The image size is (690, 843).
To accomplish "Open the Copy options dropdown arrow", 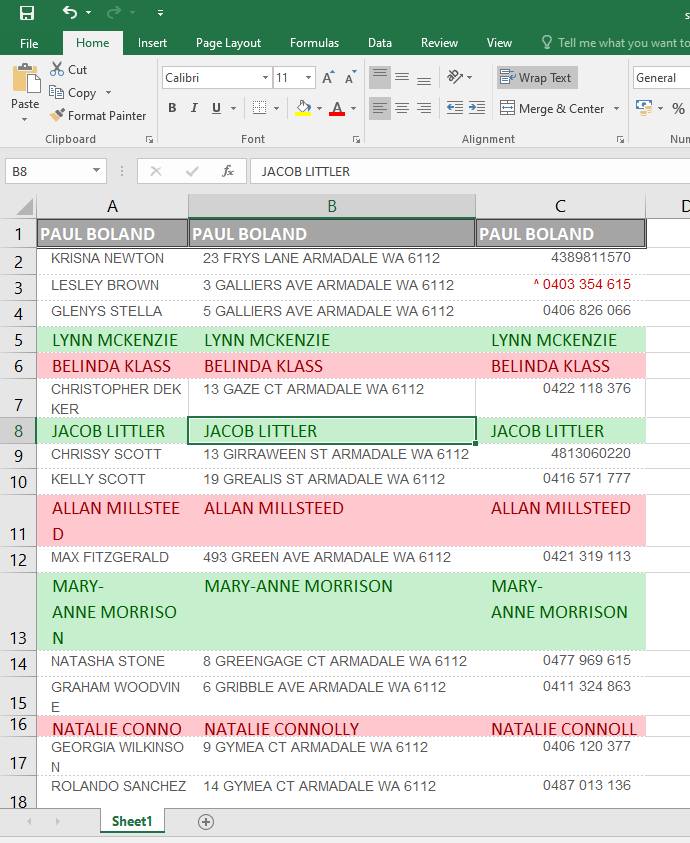I will point(109,92).
